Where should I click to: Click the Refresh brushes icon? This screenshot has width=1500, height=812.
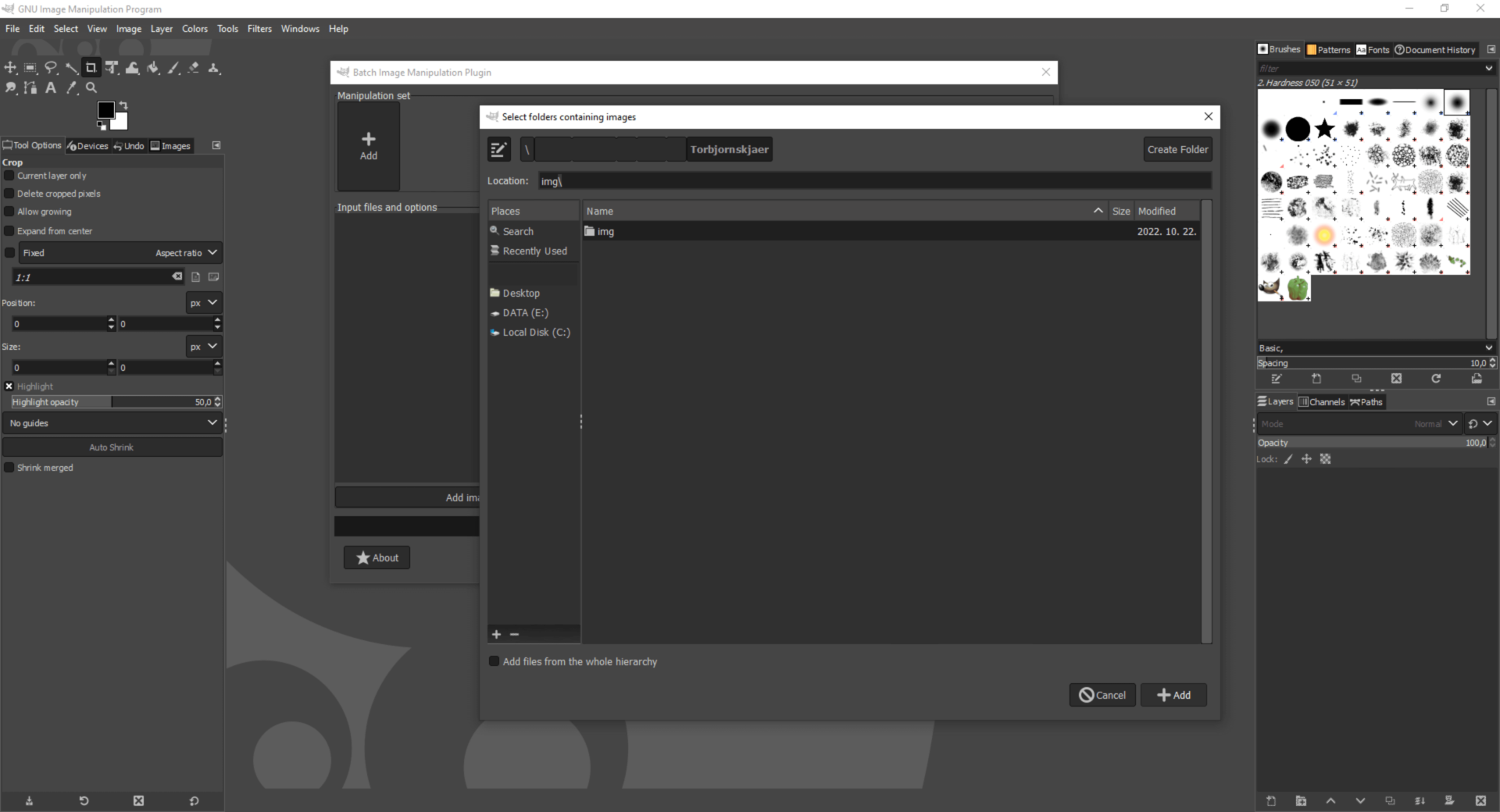coord(1435,379)
